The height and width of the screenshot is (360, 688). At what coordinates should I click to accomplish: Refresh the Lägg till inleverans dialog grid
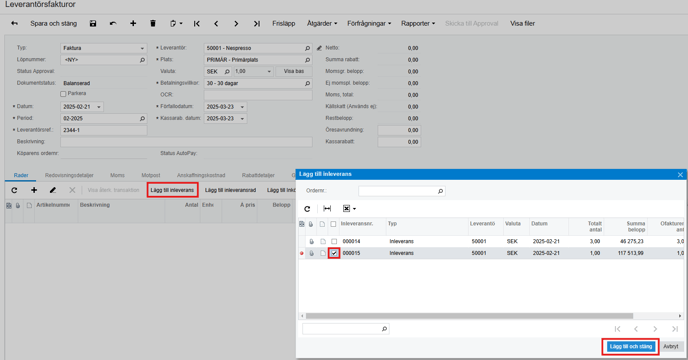pyautogui.click(x=307, y=209)
